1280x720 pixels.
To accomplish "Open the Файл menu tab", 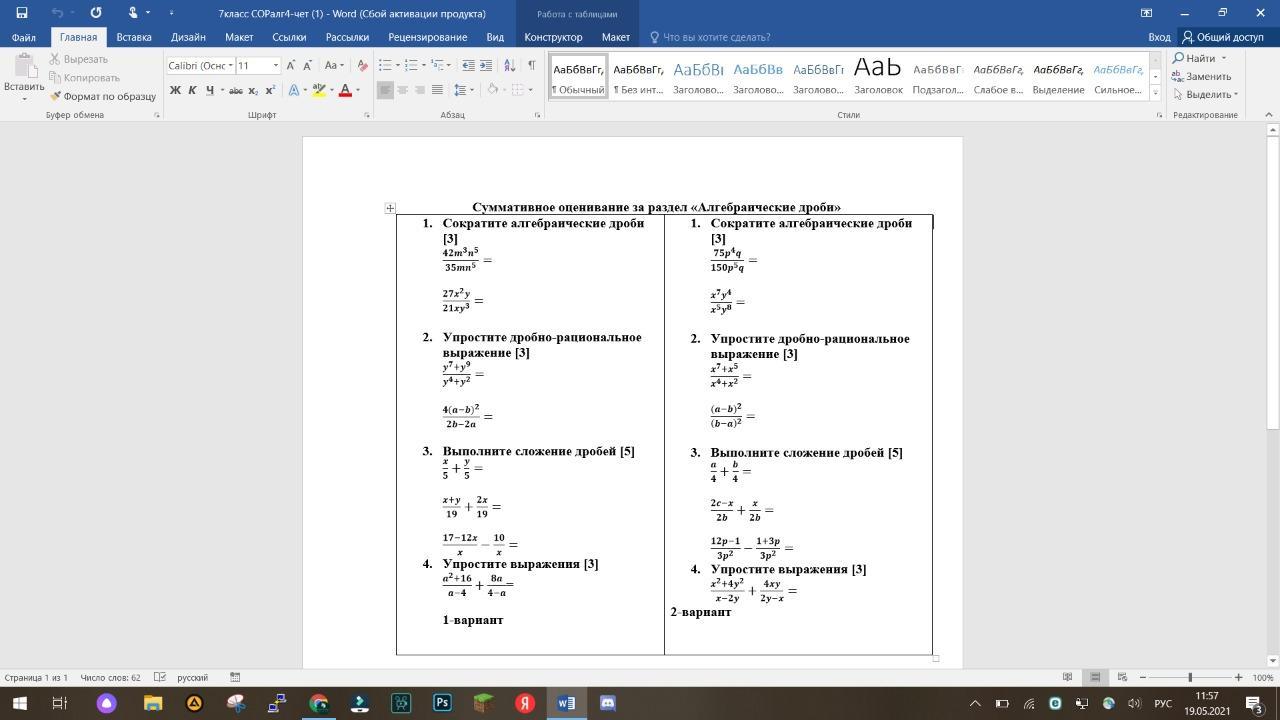I will click(24, 37).
